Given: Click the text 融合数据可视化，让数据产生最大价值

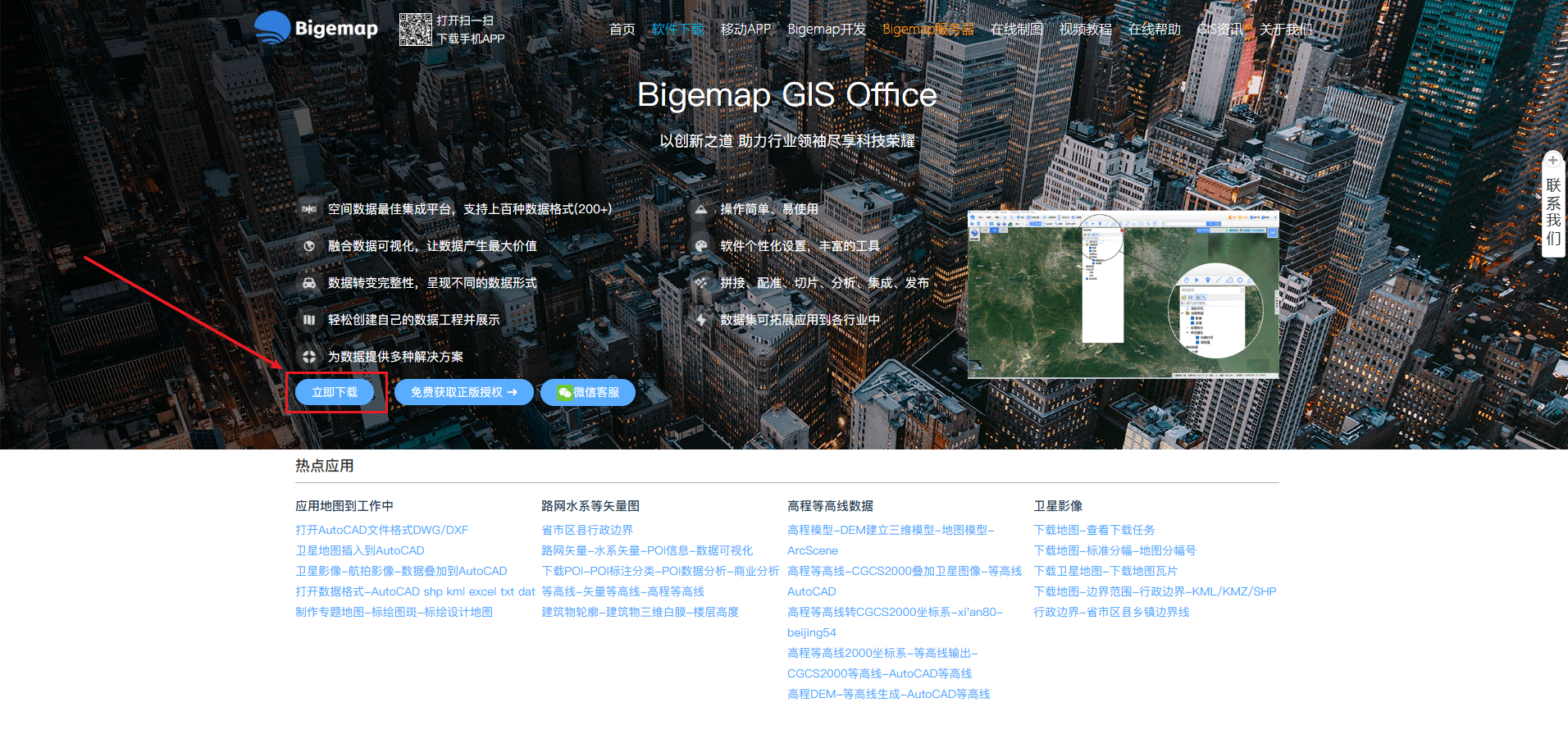Looking at the screenshot, I should (x=432, y=246).
